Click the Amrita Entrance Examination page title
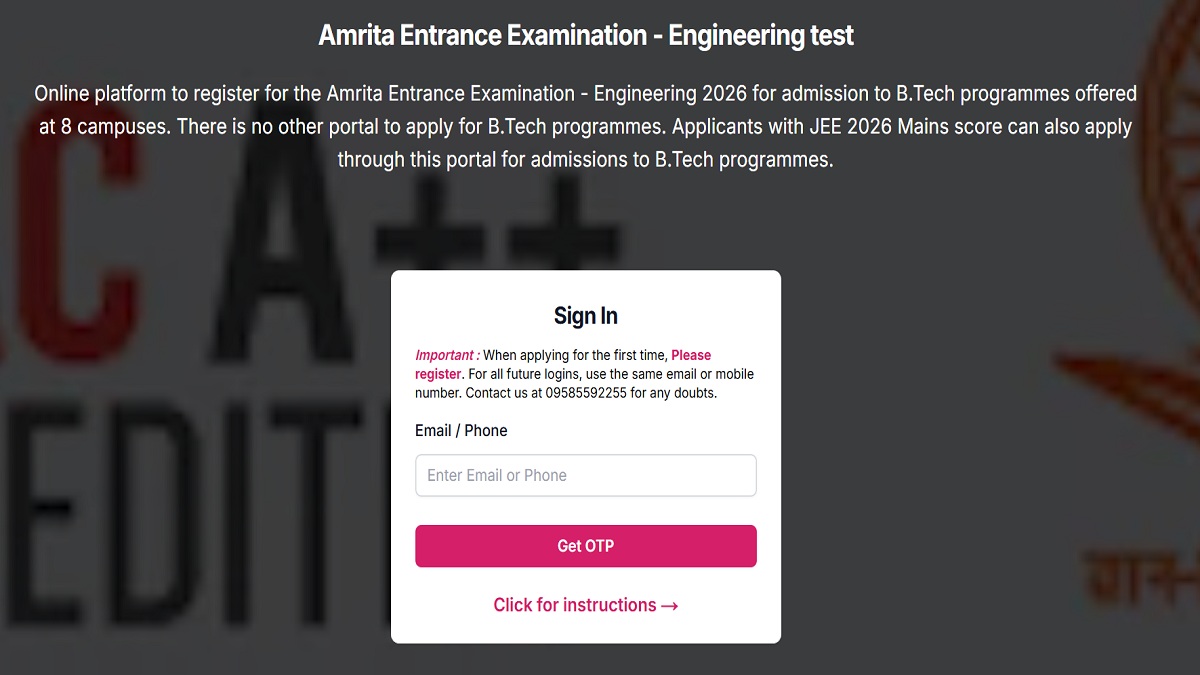1200x675 pixels. pyautogui.click(x=585, y=36)
